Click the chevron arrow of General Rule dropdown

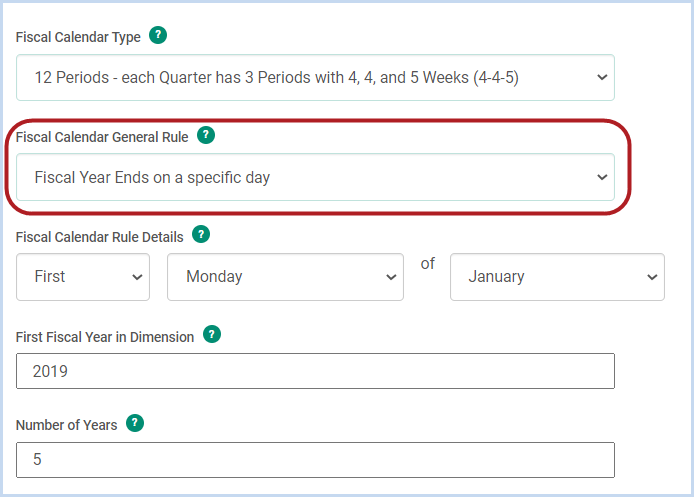tap(602, 177)
